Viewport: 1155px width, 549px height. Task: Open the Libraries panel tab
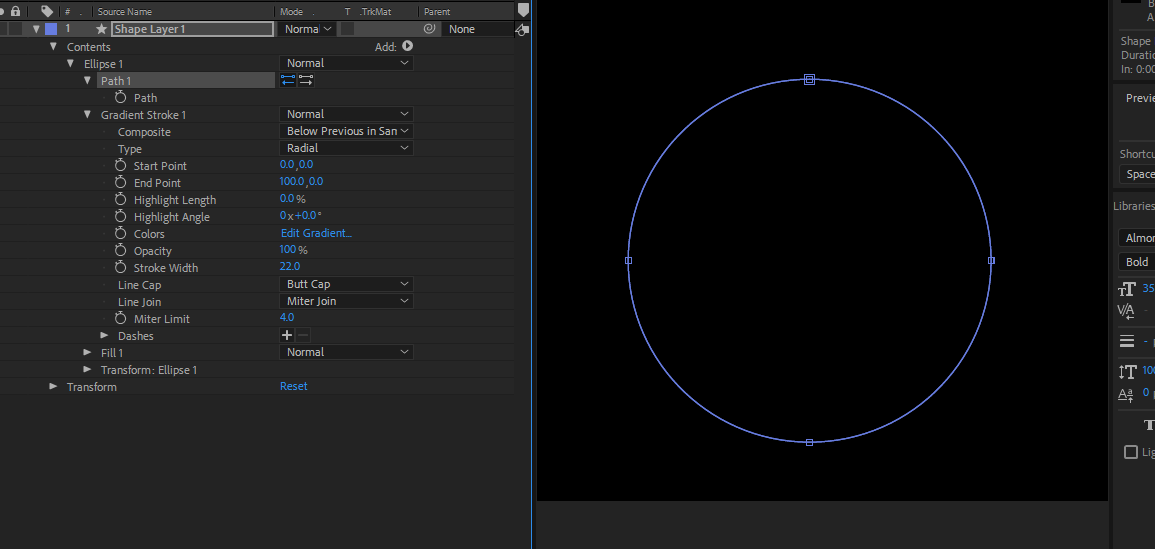coord(1134,206)
